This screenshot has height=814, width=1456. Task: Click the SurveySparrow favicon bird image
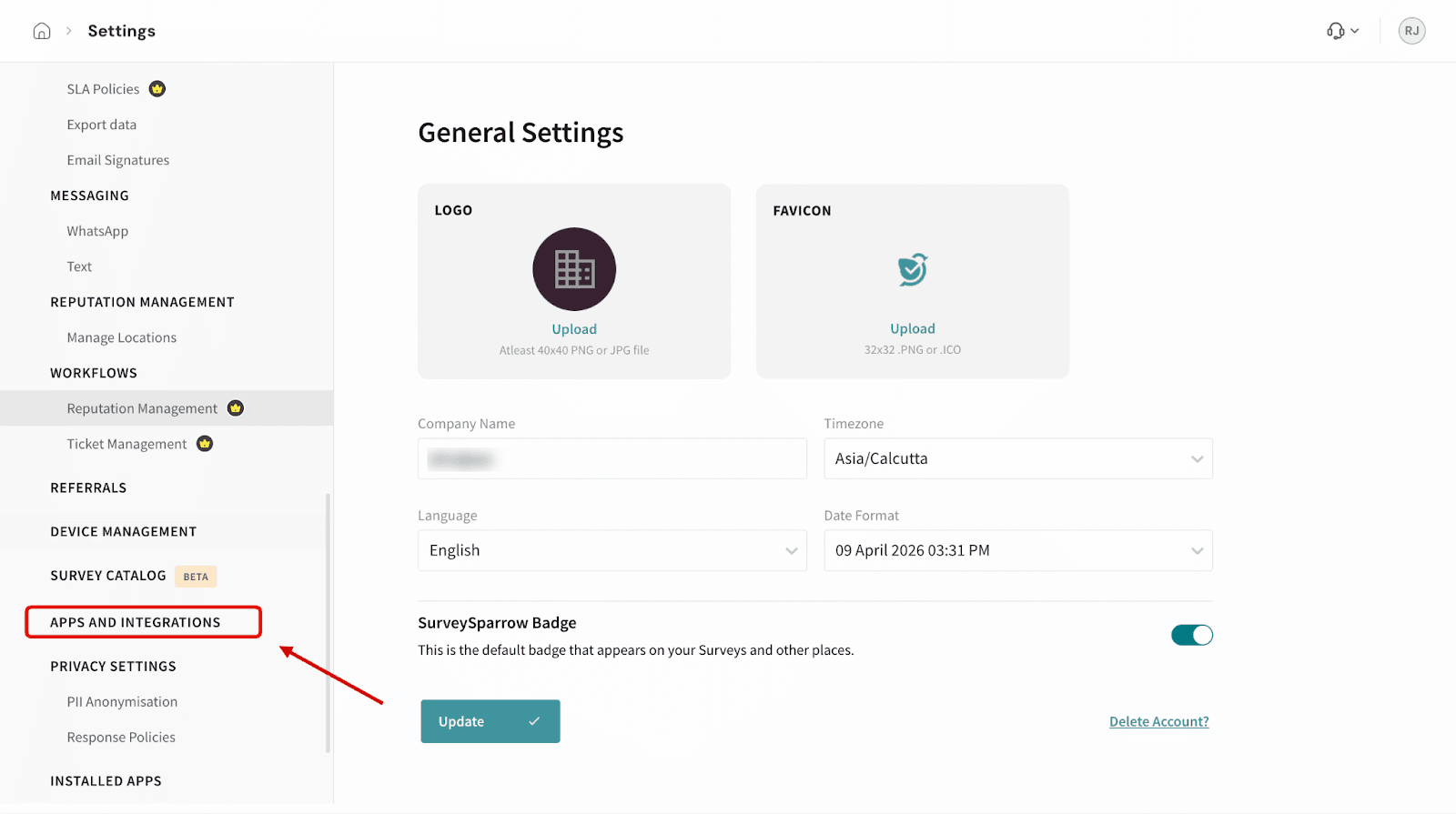913,269
